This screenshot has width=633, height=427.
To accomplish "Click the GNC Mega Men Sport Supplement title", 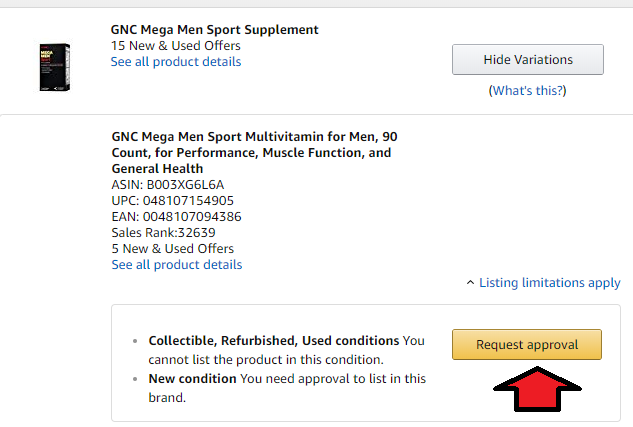I will point(215,30).
